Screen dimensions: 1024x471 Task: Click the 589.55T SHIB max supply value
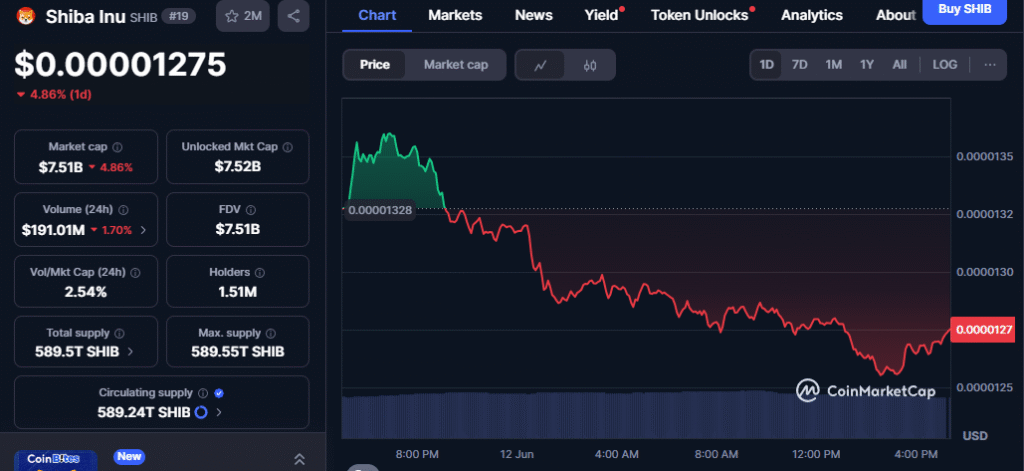[238, 352]
